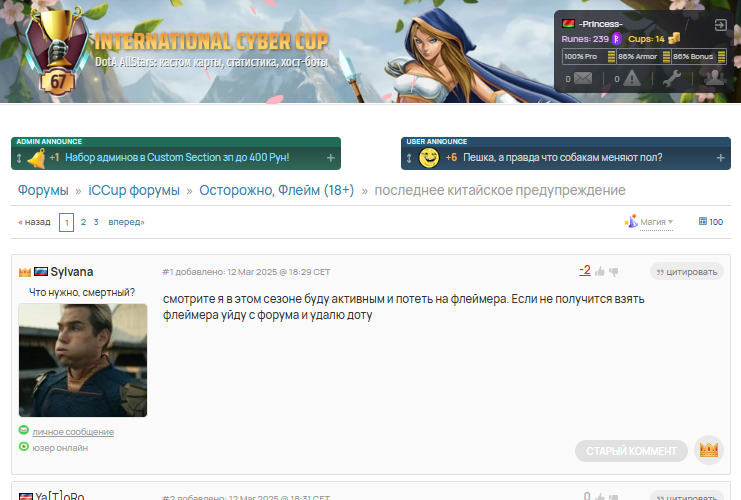This screenshot has height=500, width=741.
Task: Click the -2 rating of post #1
Action: tap(585, 270)
